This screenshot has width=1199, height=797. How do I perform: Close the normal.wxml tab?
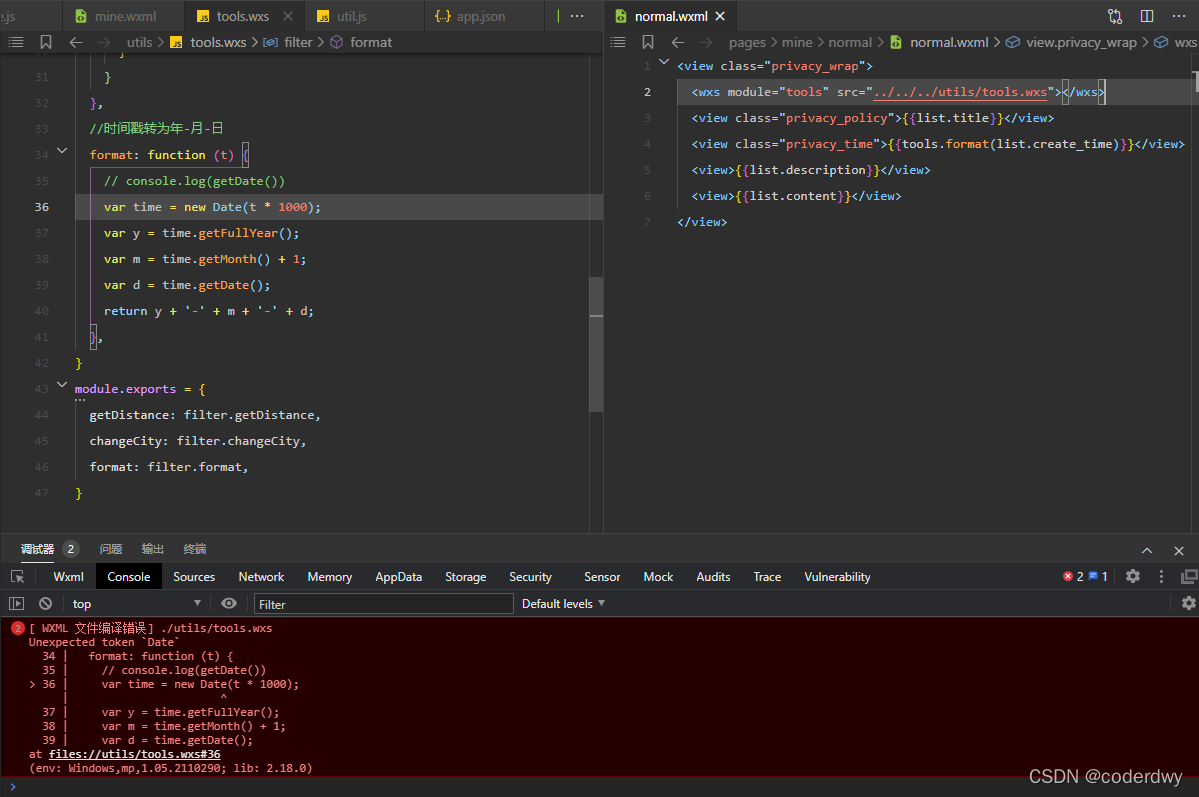(720, 16)
